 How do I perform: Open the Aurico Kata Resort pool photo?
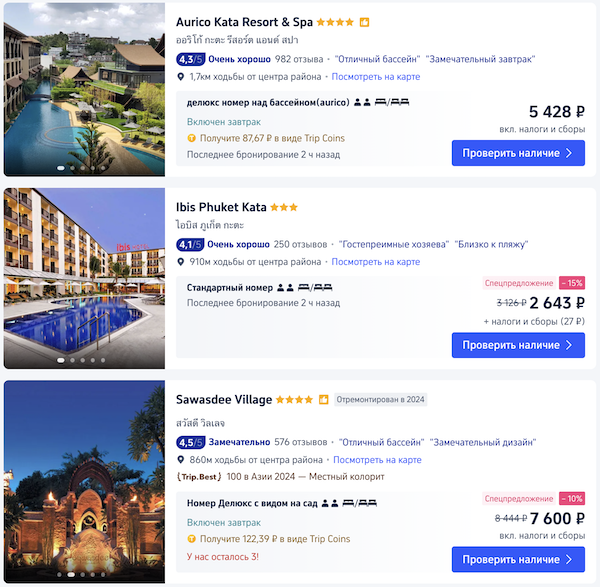click(x=84, y=88)
